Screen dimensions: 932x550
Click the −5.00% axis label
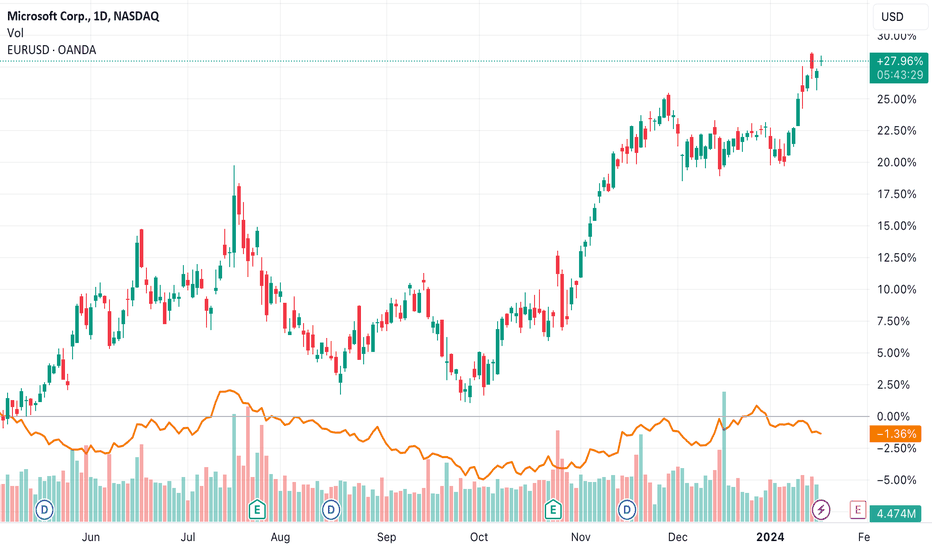coord(893,480)
